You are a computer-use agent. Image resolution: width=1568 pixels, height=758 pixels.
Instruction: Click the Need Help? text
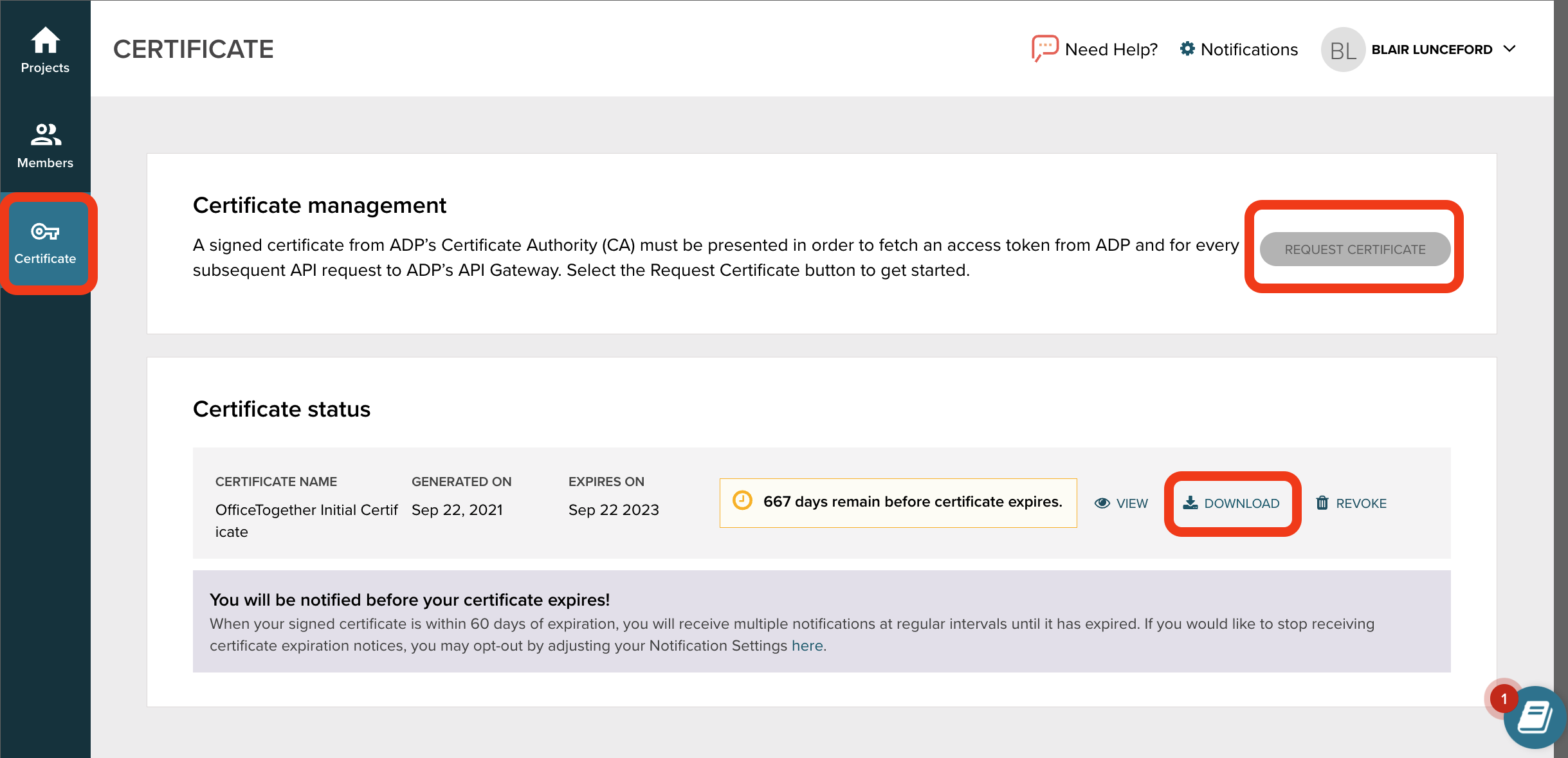[x=1111, y=50]
